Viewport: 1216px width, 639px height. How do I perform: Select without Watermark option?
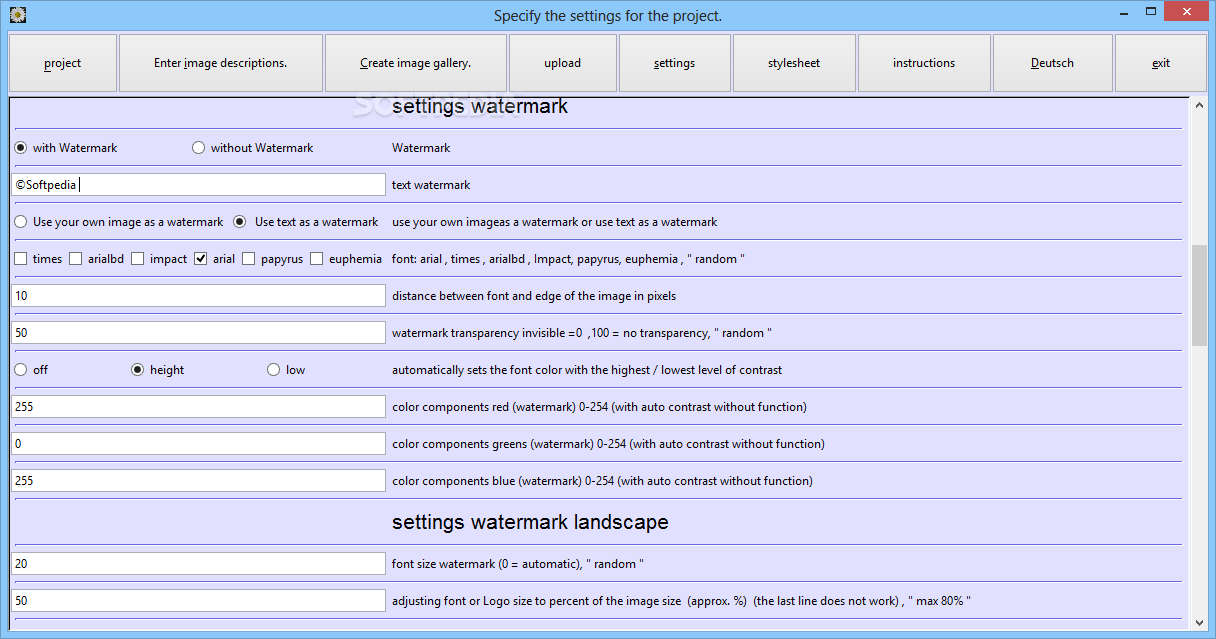pos(199,148)
